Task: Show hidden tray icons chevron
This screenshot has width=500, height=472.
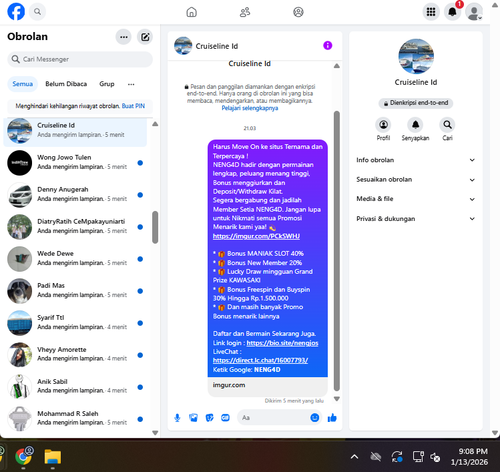Action: [355, 457]
